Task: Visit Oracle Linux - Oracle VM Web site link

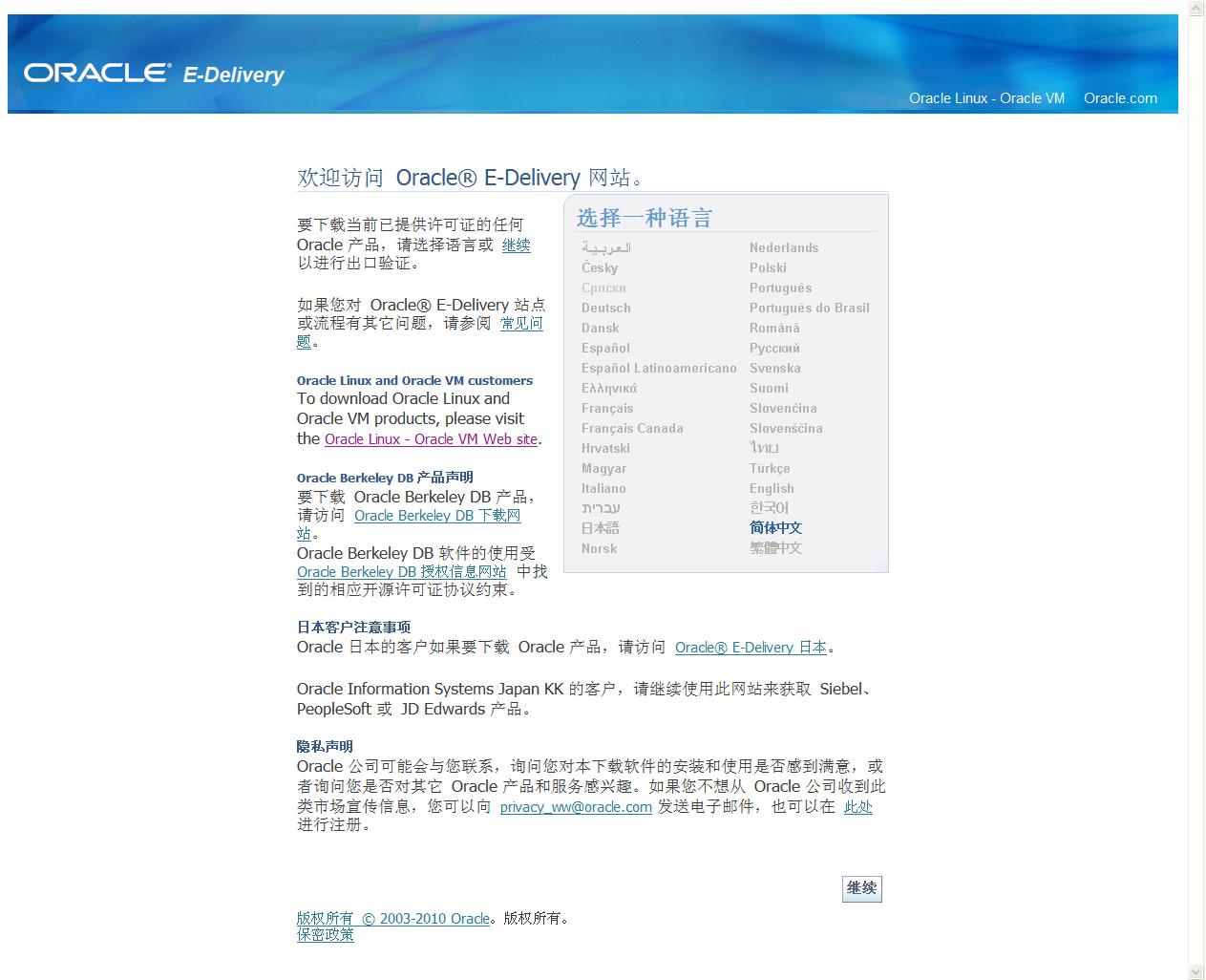Action: (x=431, y=439)
